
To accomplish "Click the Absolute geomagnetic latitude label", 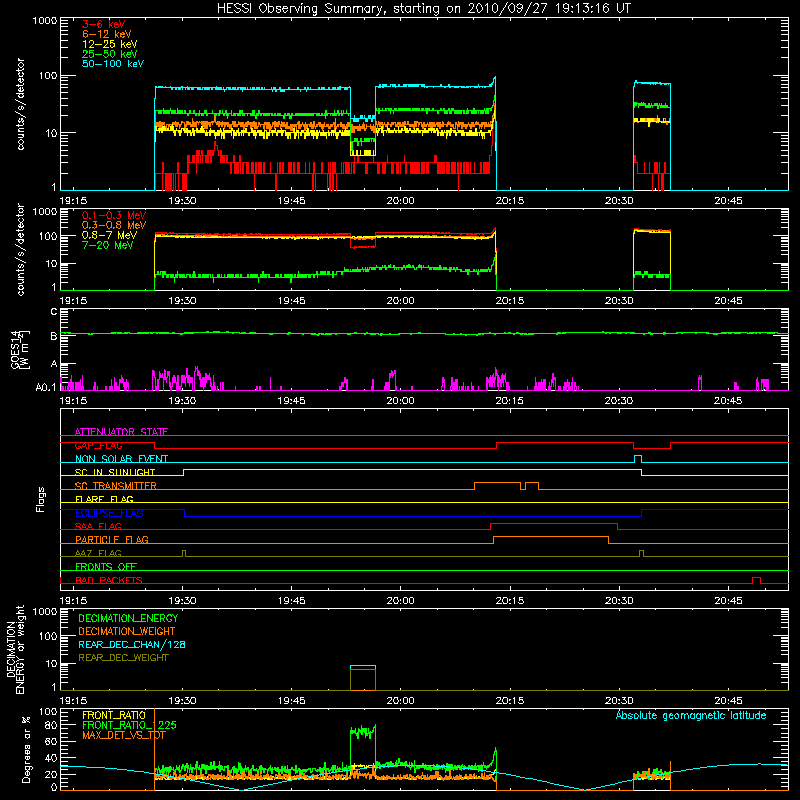I will [x=691, y=715].
